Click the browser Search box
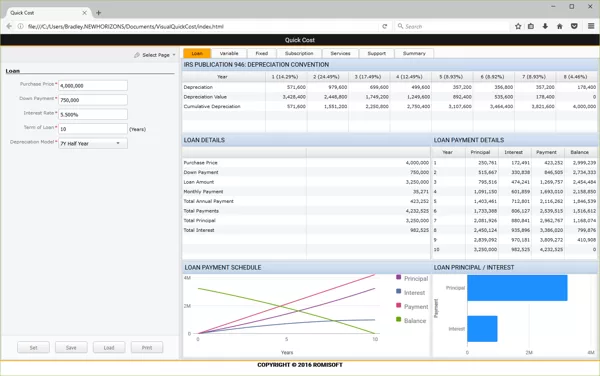 coord(452,26)
